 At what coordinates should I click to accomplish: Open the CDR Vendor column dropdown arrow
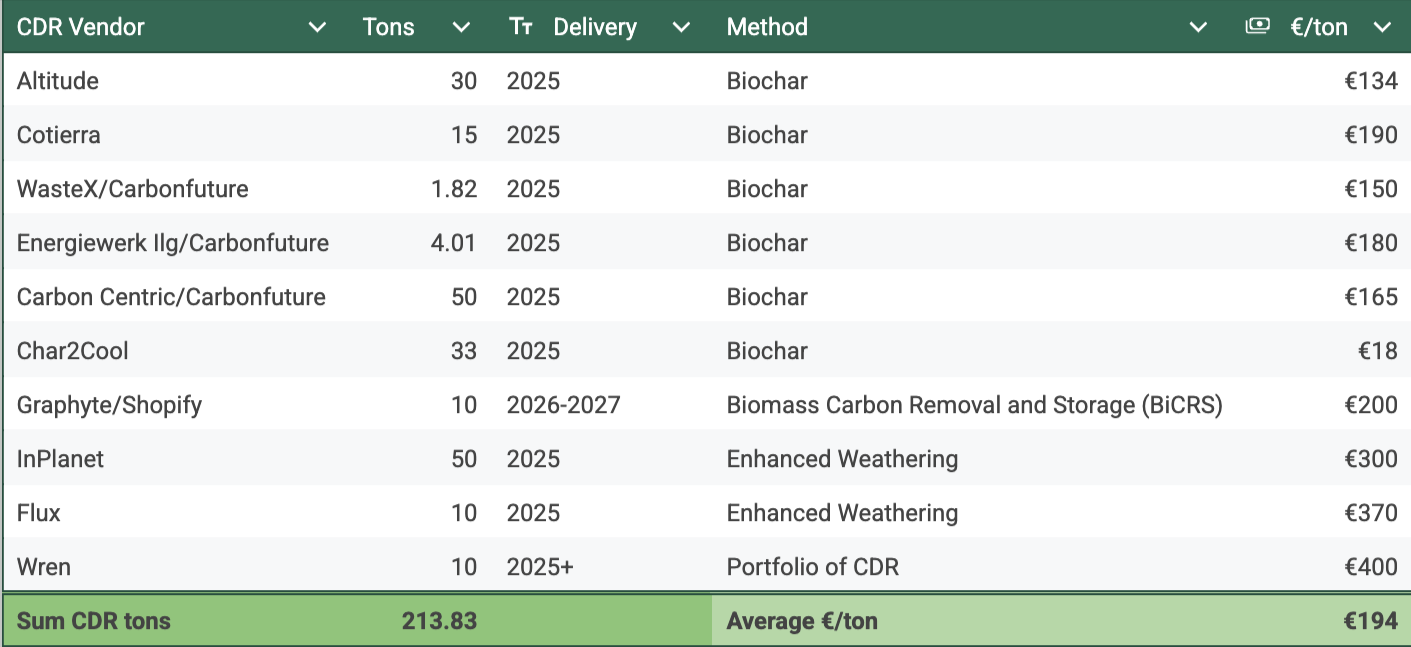[x=317, y=28]
